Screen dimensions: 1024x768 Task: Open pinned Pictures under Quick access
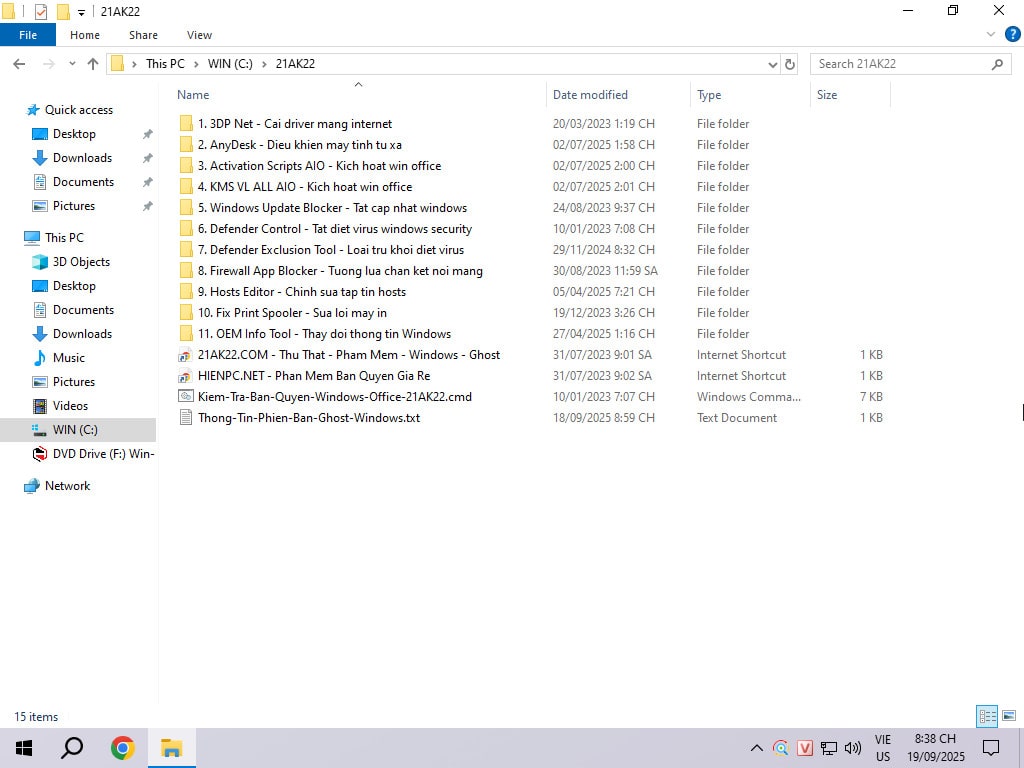74,206
